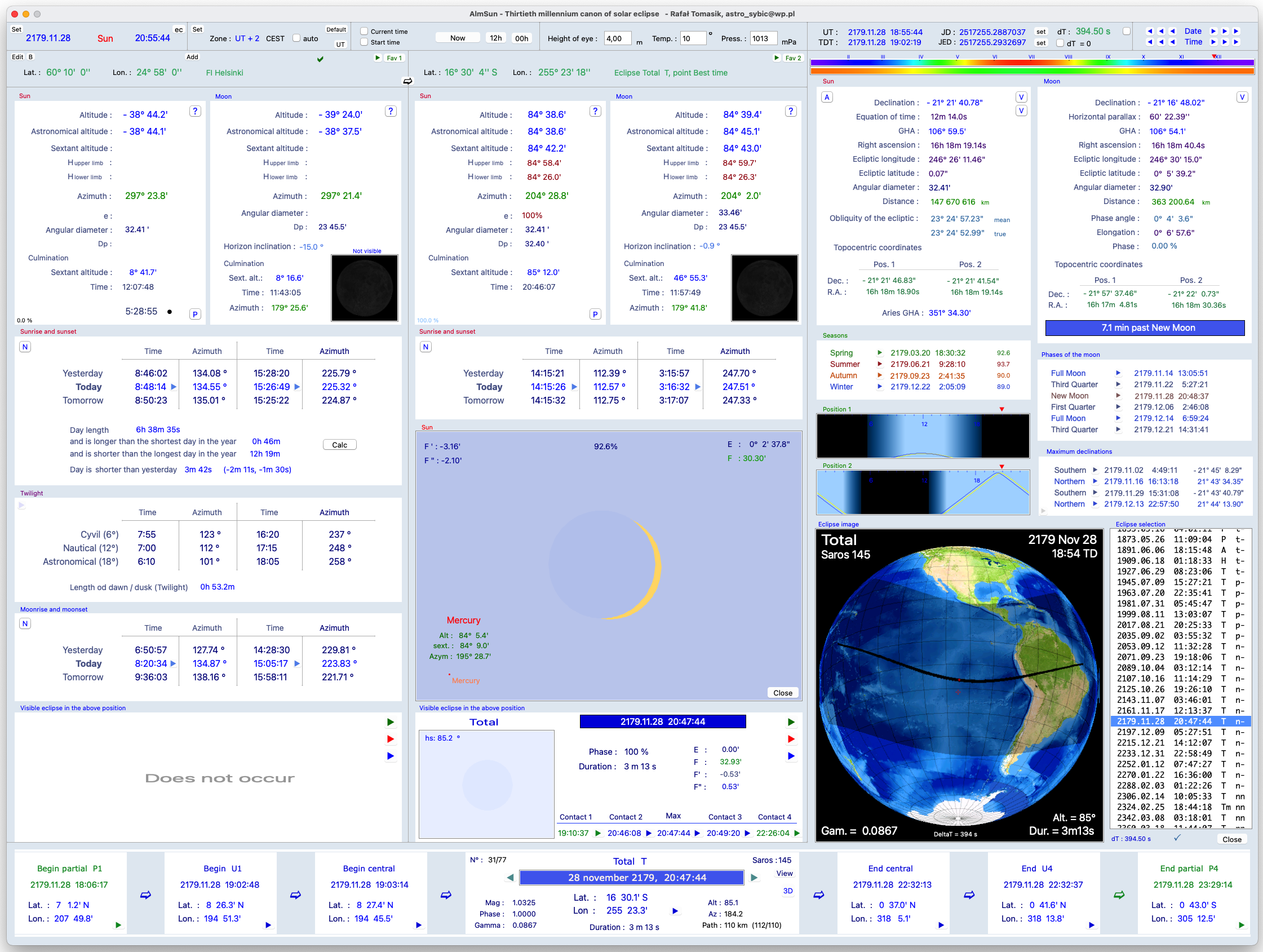The width and height of the screenshot is (1263, 952).
Task: Click the arrow after Max time 20:47:44
Action: 697,833
